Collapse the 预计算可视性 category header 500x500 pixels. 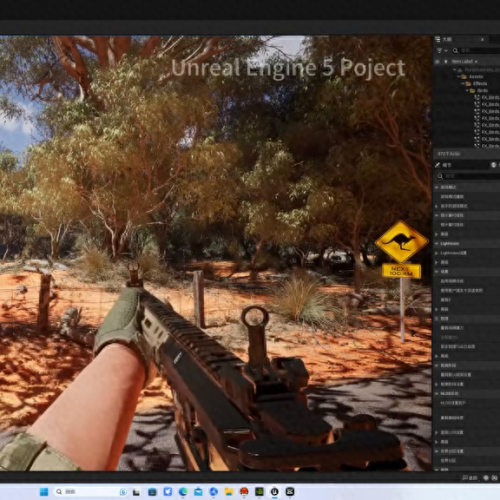(437, 216)
